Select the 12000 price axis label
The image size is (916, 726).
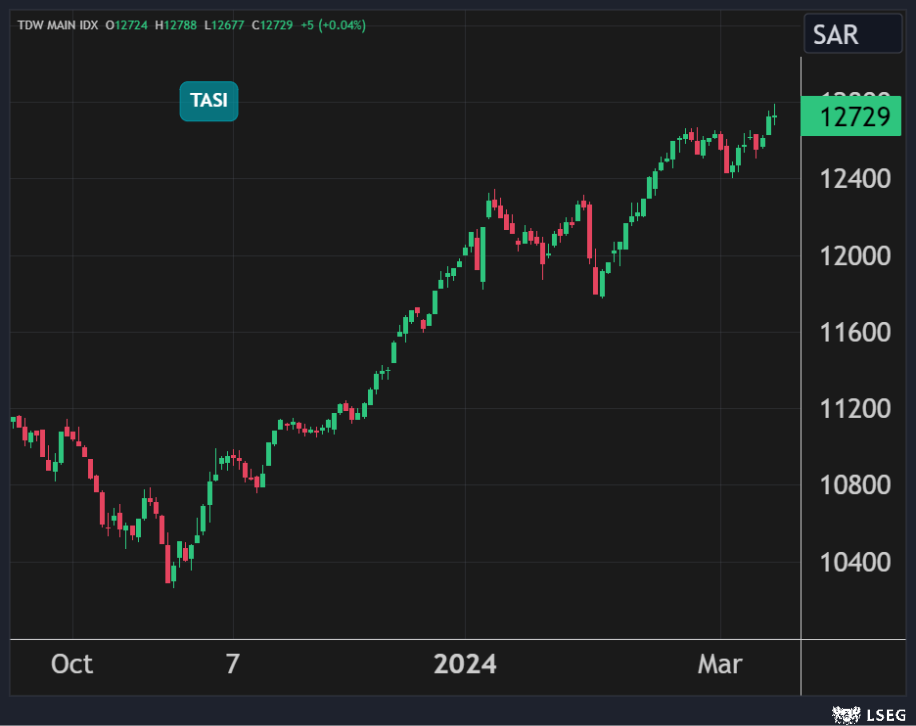point(854,256)
